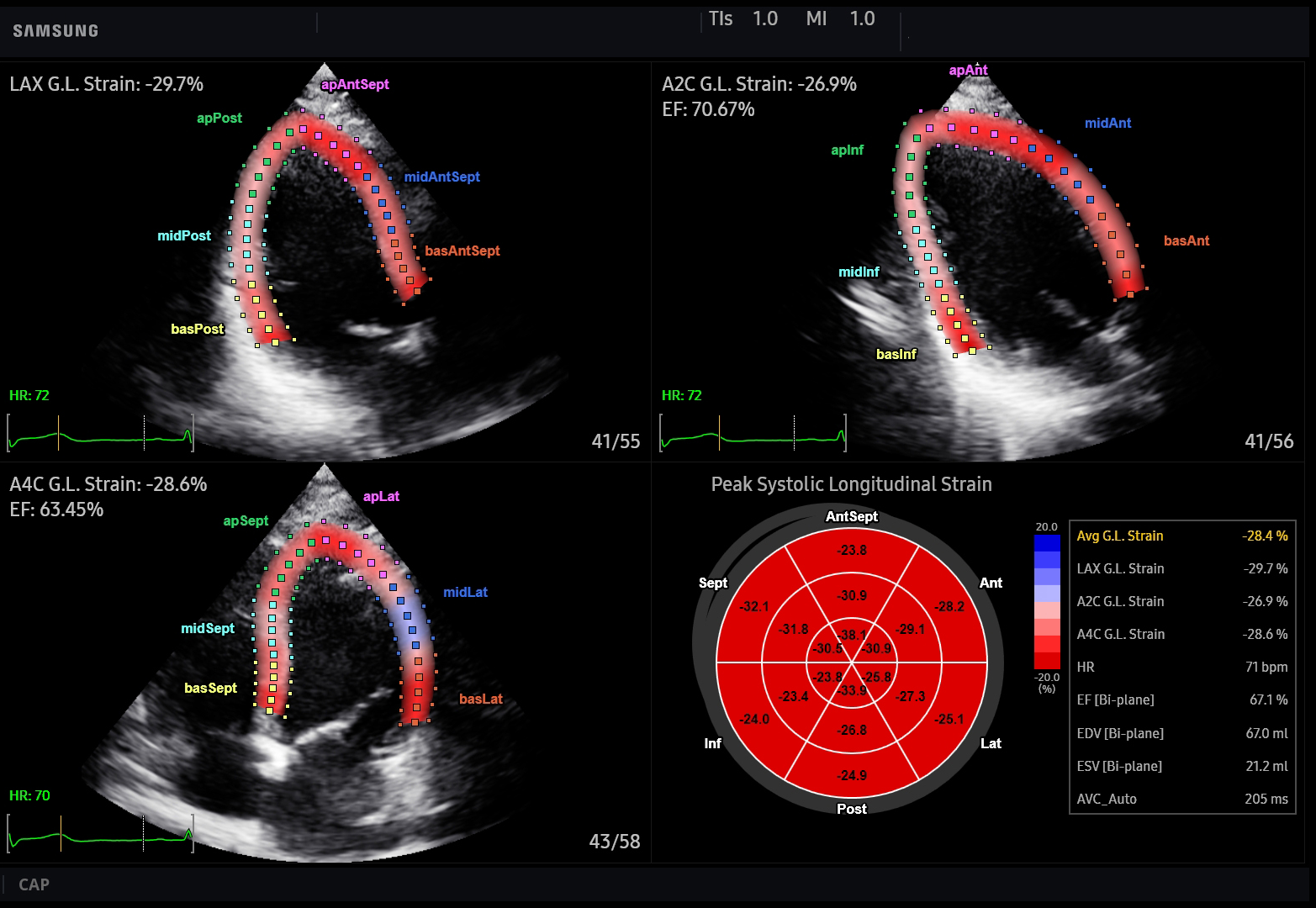Image resolution: width=1316 pixels, height=908 pixels.
Task: Click the strain color scale bar
Action: pos(1045,603)
